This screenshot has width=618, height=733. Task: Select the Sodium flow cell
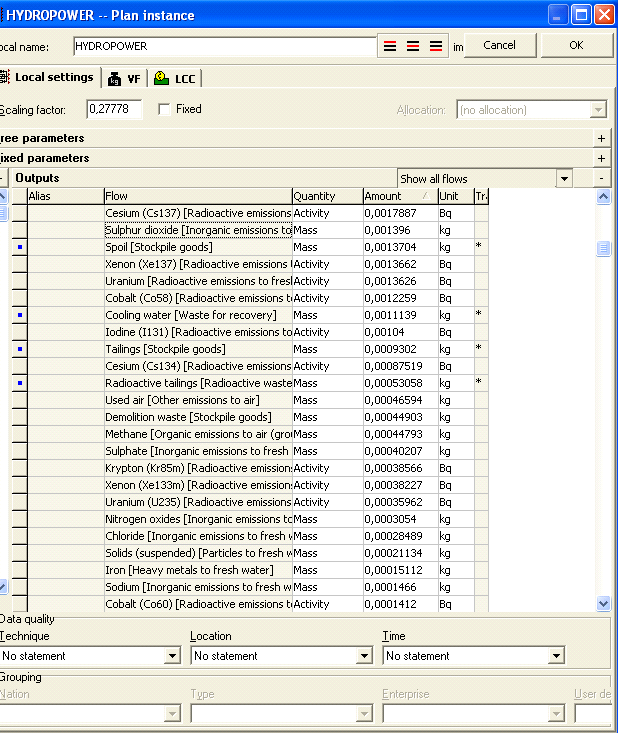198,587
